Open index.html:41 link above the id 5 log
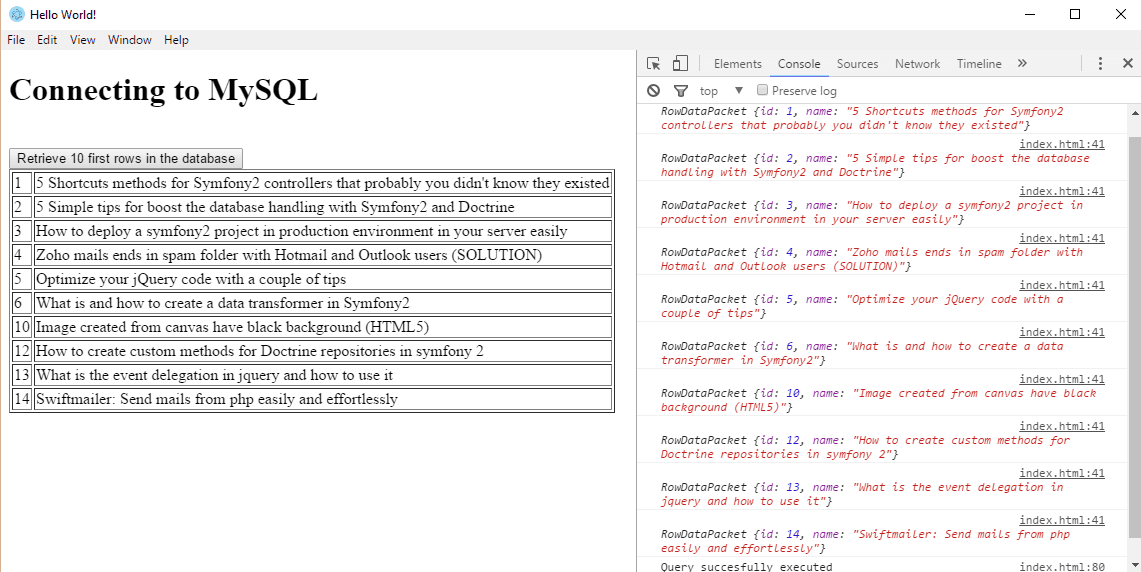The width and height of the screenshot is (1141, 572). pos(1062,285)
